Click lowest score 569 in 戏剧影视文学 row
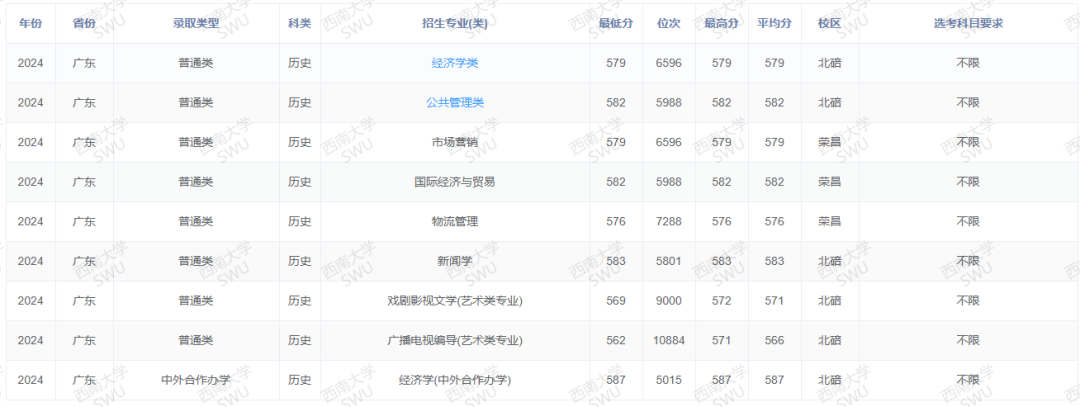Image resolution: width=1080 pixels, height=407 pixels. (616, 301)
